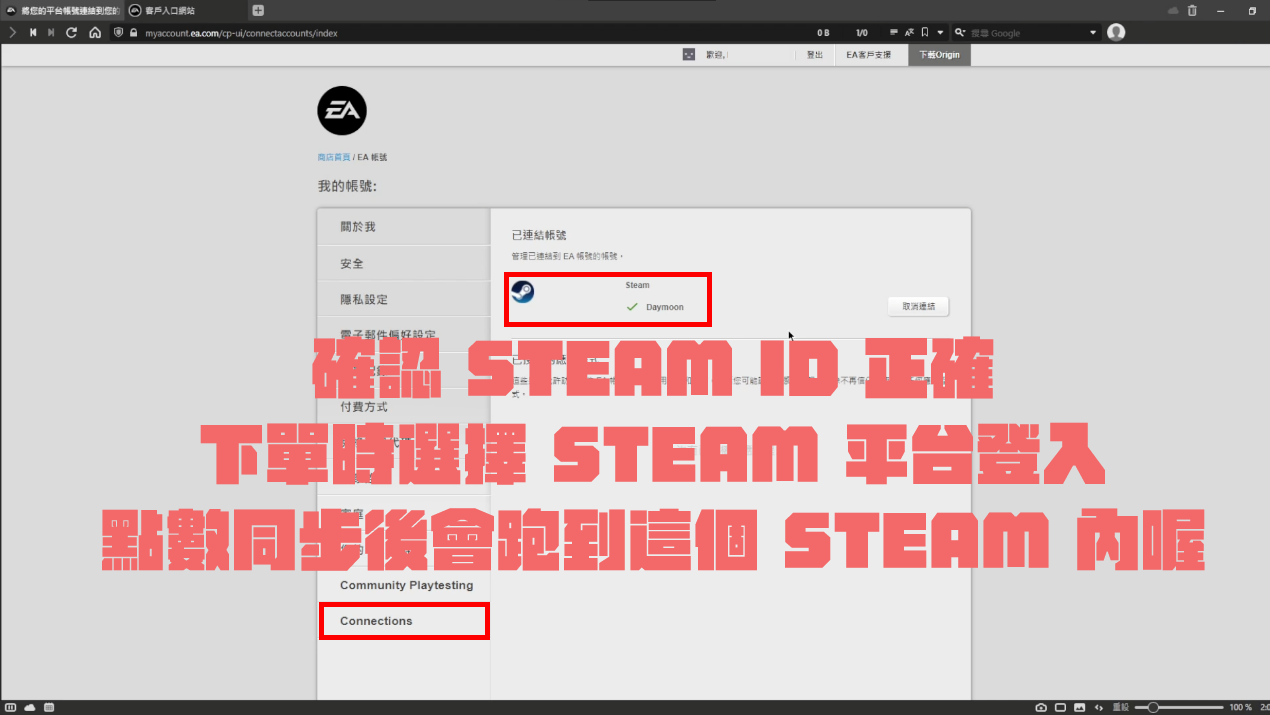Click the 登出 logout link
This screenshot has width=1270, height=715.
[815, 55]
